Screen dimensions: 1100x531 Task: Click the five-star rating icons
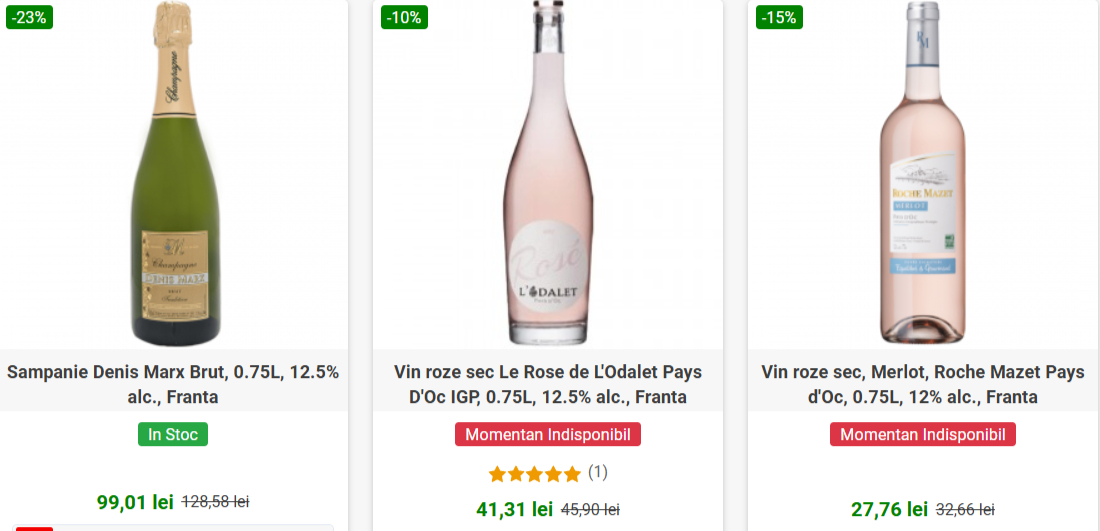(x=534, y=473)
